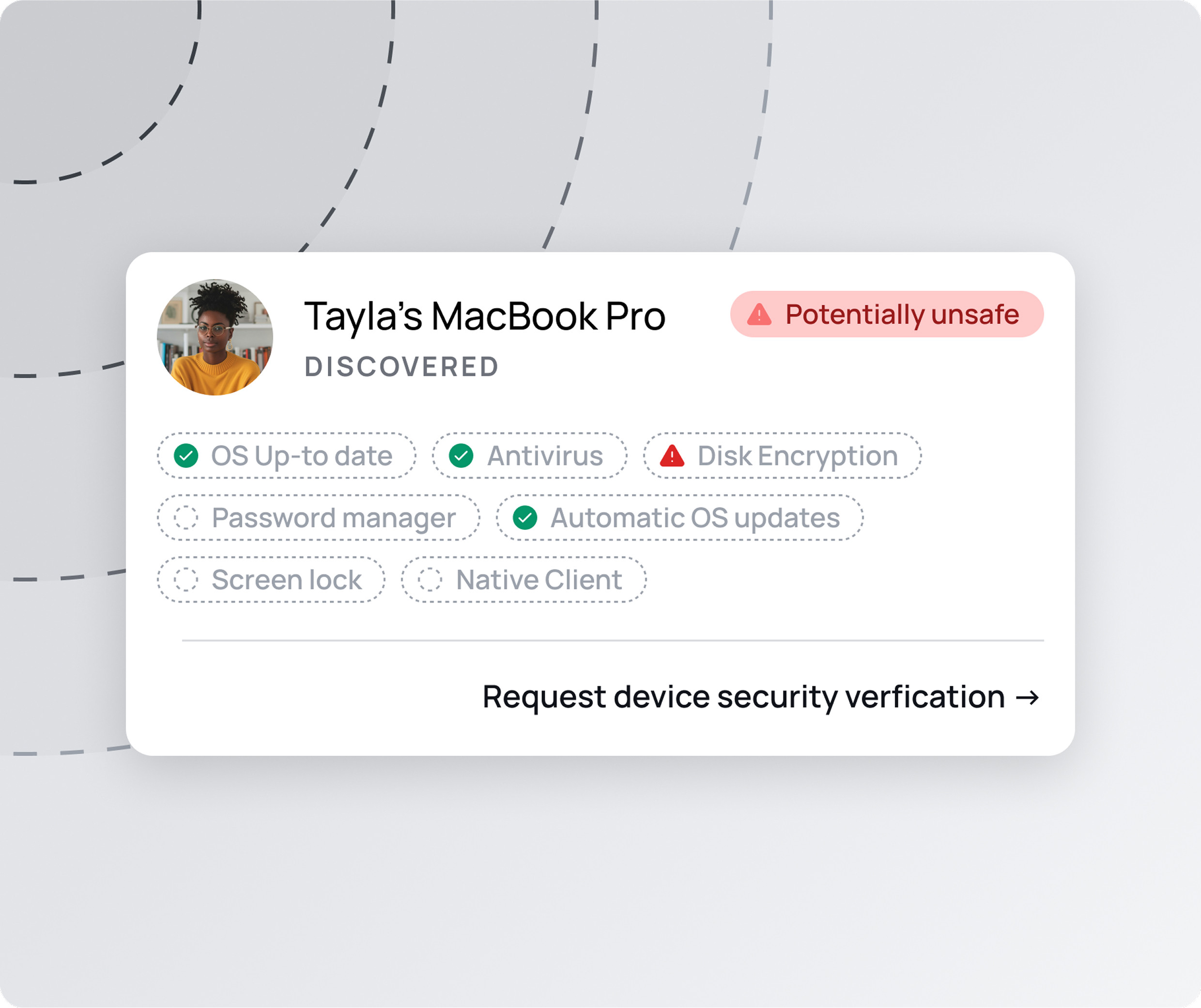
Task: Click the green check beside Antivirus
Action: coord(461,456)
